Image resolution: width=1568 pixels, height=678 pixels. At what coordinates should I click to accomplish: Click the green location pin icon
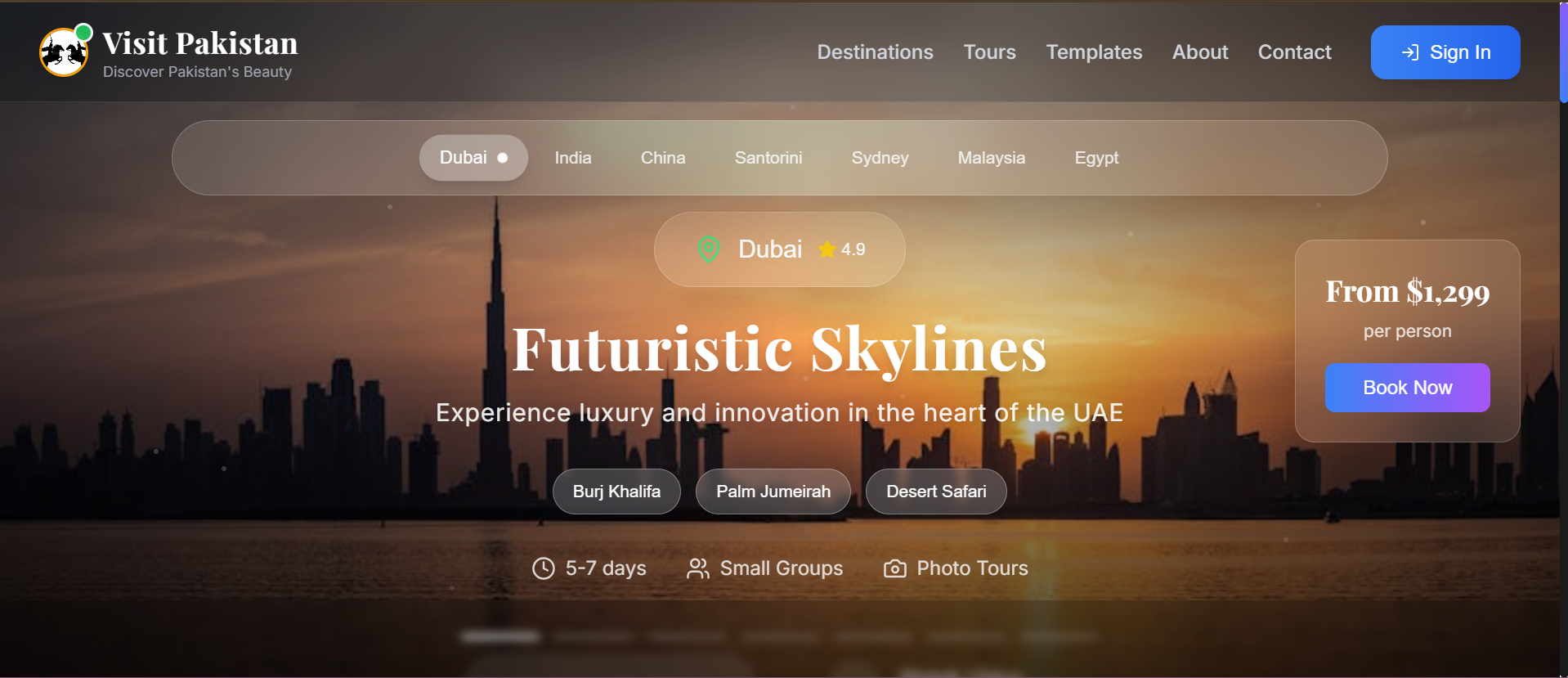[709, 249]
